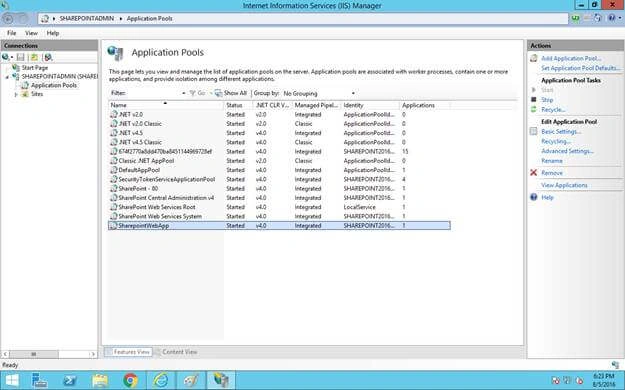Select the SecurityTokenServiceApplicationPool row
This screenshot has width=625, height=390.
click(x=279, y=179)
